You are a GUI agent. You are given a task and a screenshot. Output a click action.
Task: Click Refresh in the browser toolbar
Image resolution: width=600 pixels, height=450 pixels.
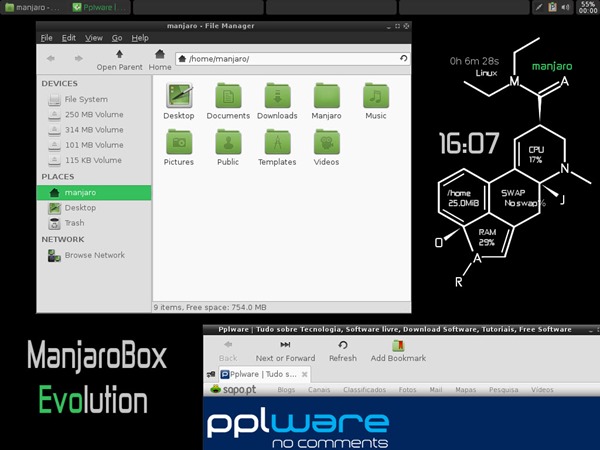click(x=343, y=351)
